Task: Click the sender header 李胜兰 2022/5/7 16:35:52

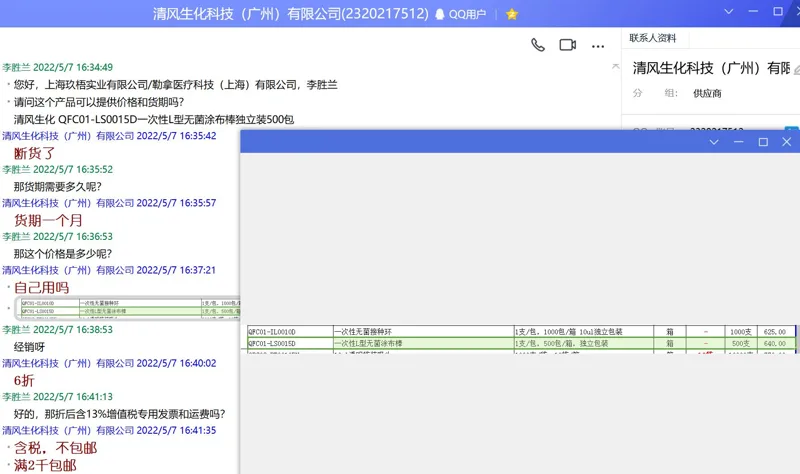Action: pyautogui.click(x=58, y=169)
